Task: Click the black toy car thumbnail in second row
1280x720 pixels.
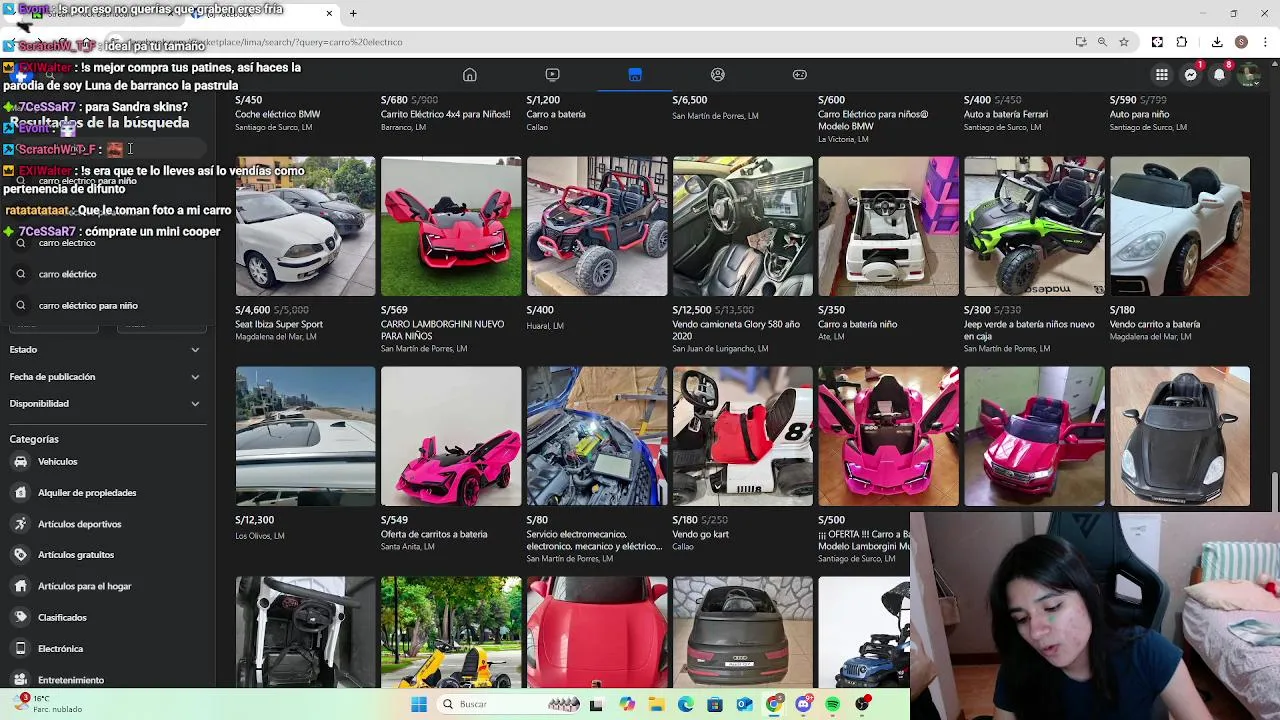Action: click(1180, 436)
